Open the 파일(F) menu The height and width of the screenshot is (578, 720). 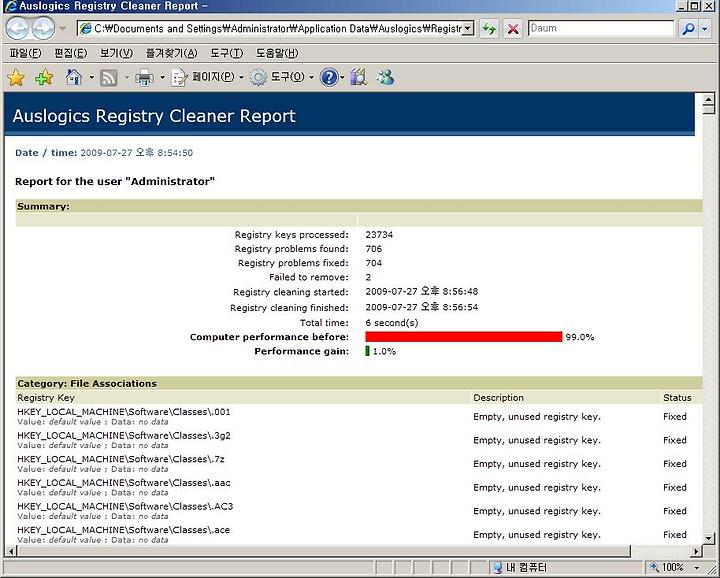coord(25,53)
